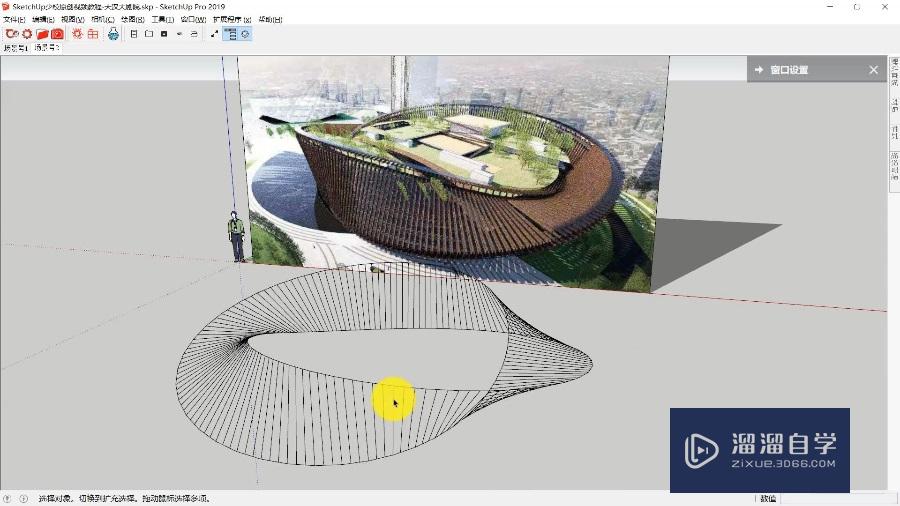Click the split-rectangle toolbar icon

point(134,34)
